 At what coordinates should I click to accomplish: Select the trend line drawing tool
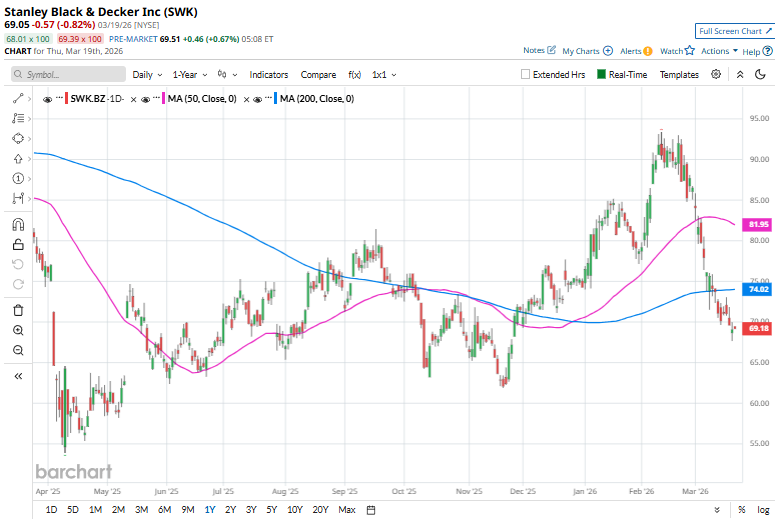18,98
